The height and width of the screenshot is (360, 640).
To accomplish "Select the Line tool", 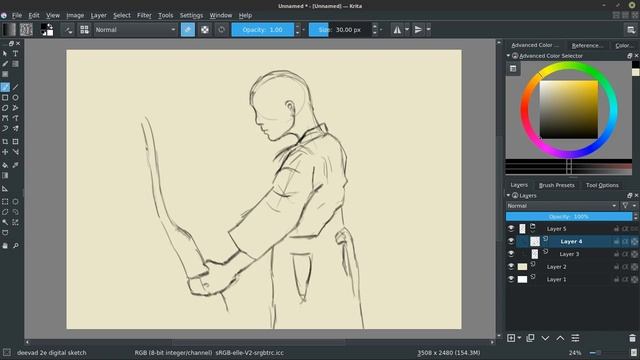I will [16, 87].
